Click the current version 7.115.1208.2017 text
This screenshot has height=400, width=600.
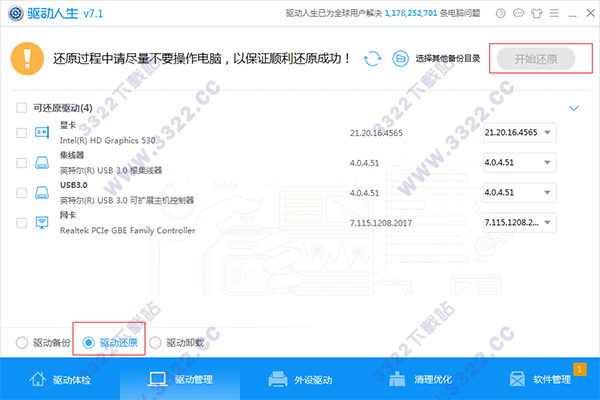[x=381, y=223]
